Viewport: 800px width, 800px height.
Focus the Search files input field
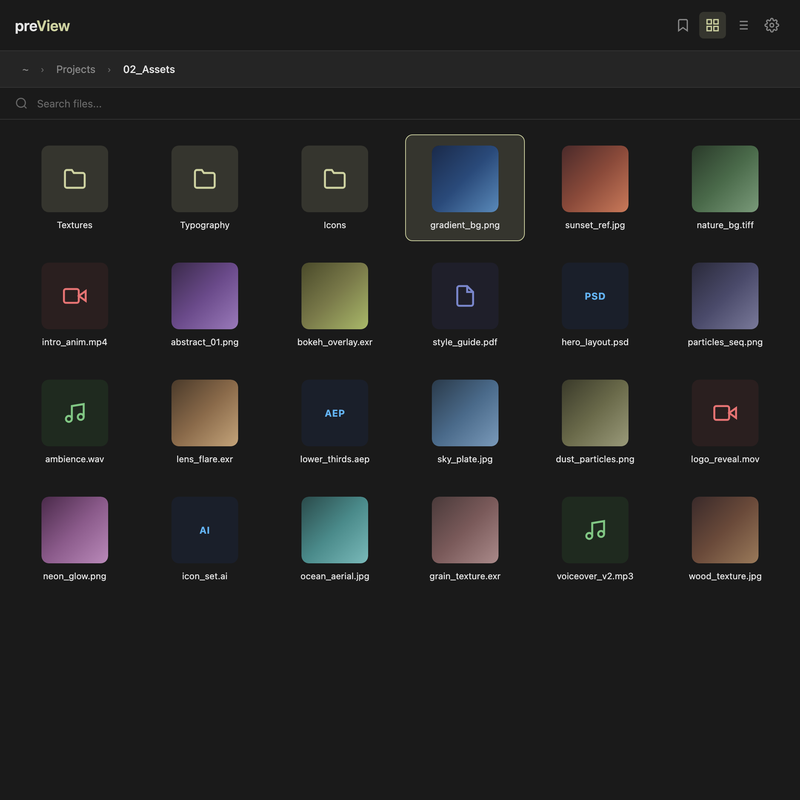point(400,104)
